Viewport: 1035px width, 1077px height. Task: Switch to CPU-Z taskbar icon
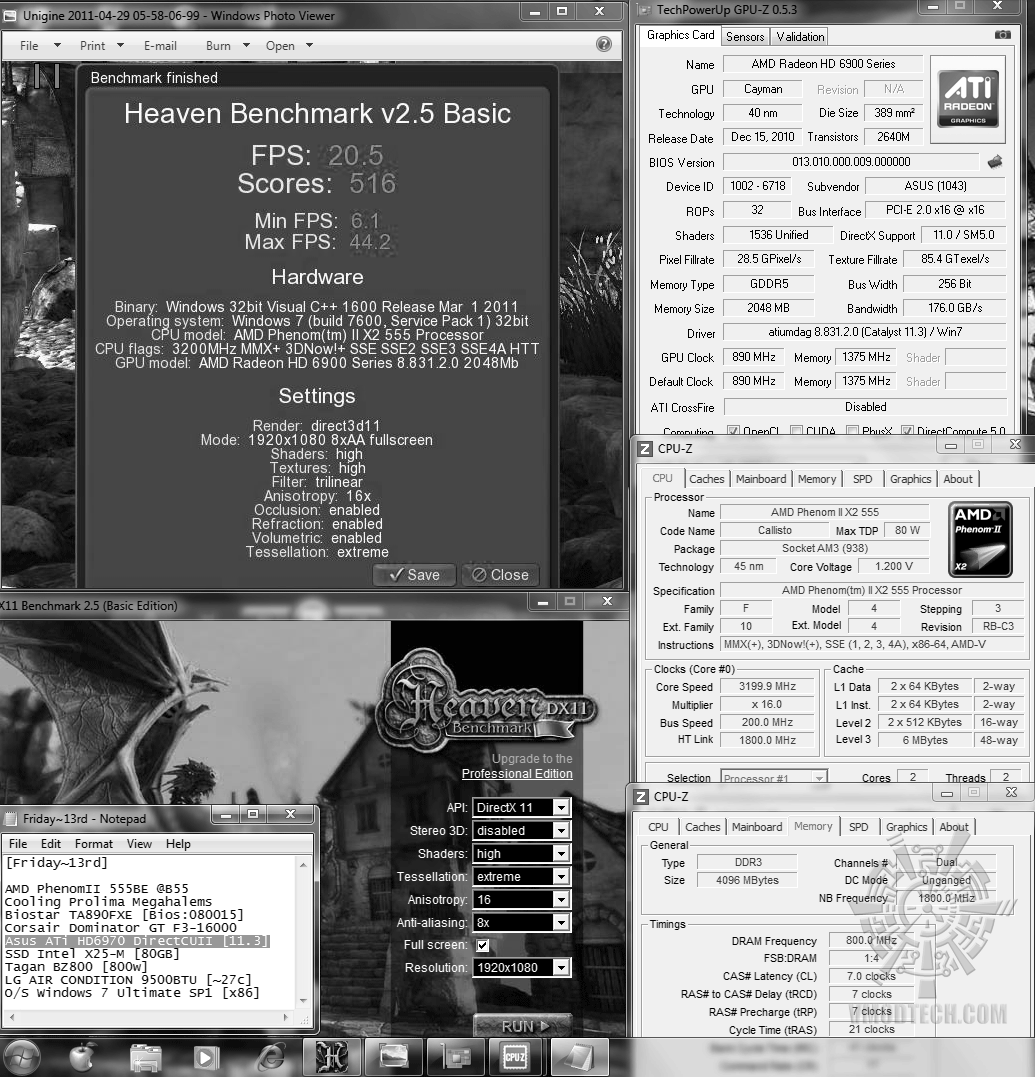[x=516, y=1058]
